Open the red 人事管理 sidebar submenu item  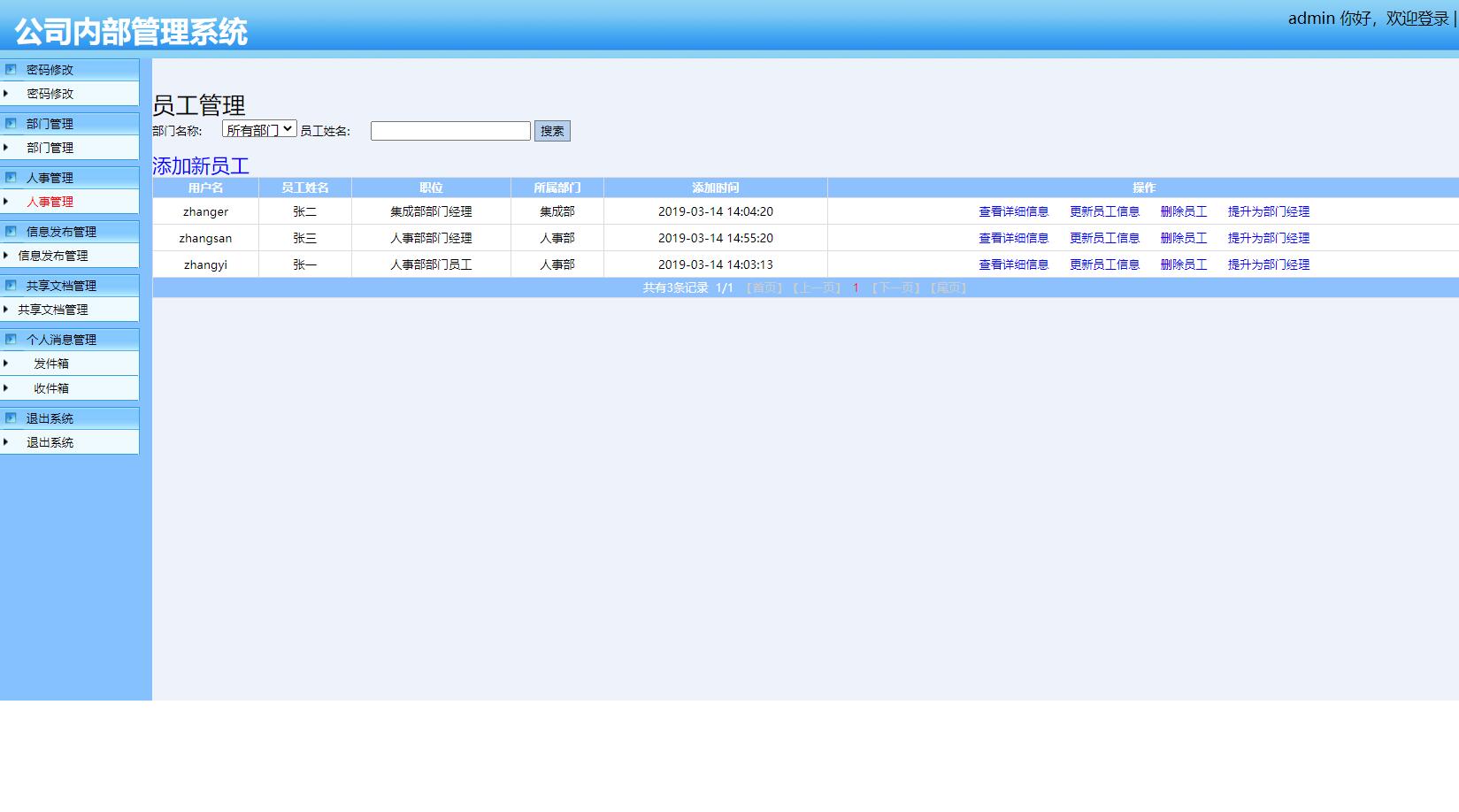point(50,202)
